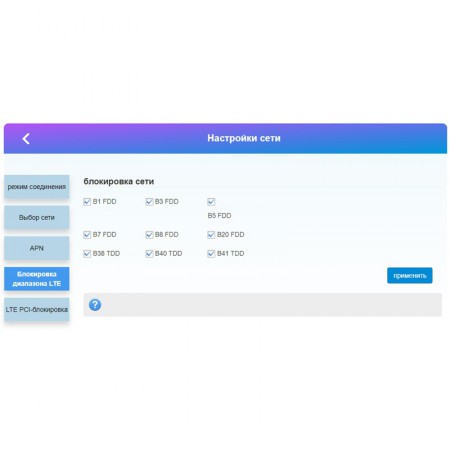Go back using the header arrow icon
This screenshot has height=450, width=450.
(x=26, y=139)
